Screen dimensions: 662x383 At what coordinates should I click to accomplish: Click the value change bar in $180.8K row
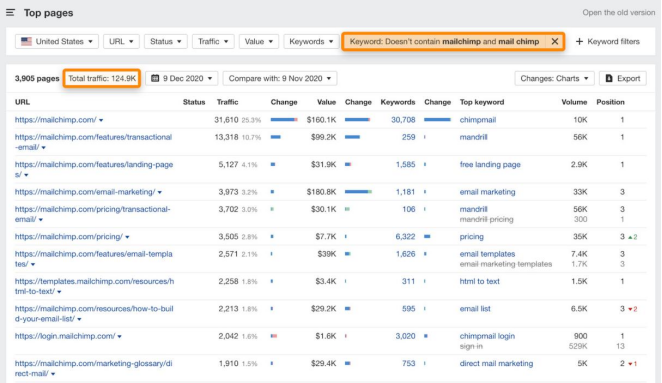click(x=358, y=192)
